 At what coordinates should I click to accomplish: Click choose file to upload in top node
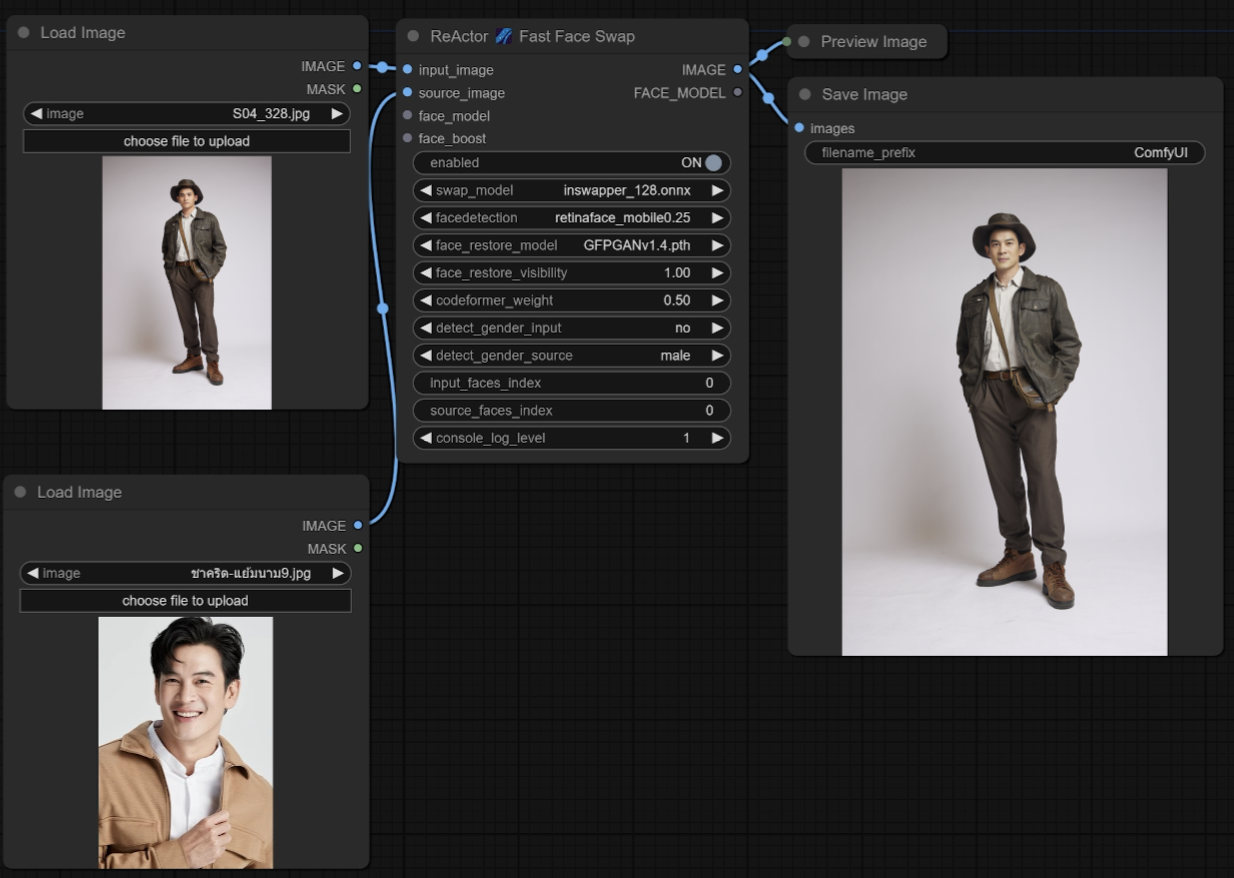coord(186,141)
